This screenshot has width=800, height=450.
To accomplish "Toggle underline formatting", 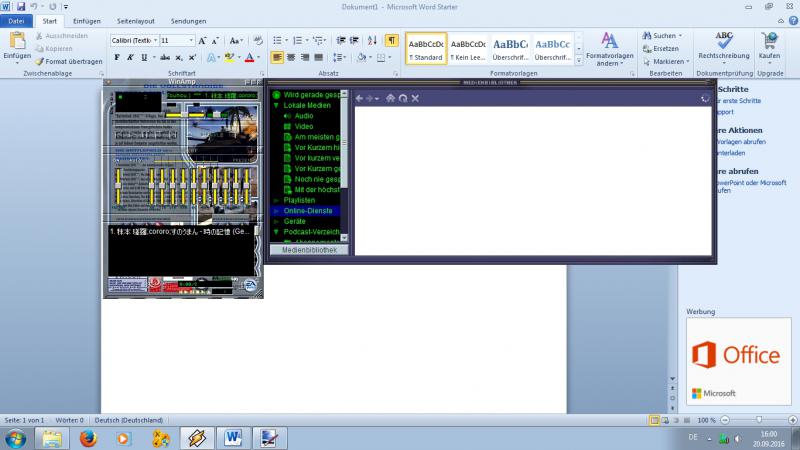I will pyautogui.click(x=144, y=58).
